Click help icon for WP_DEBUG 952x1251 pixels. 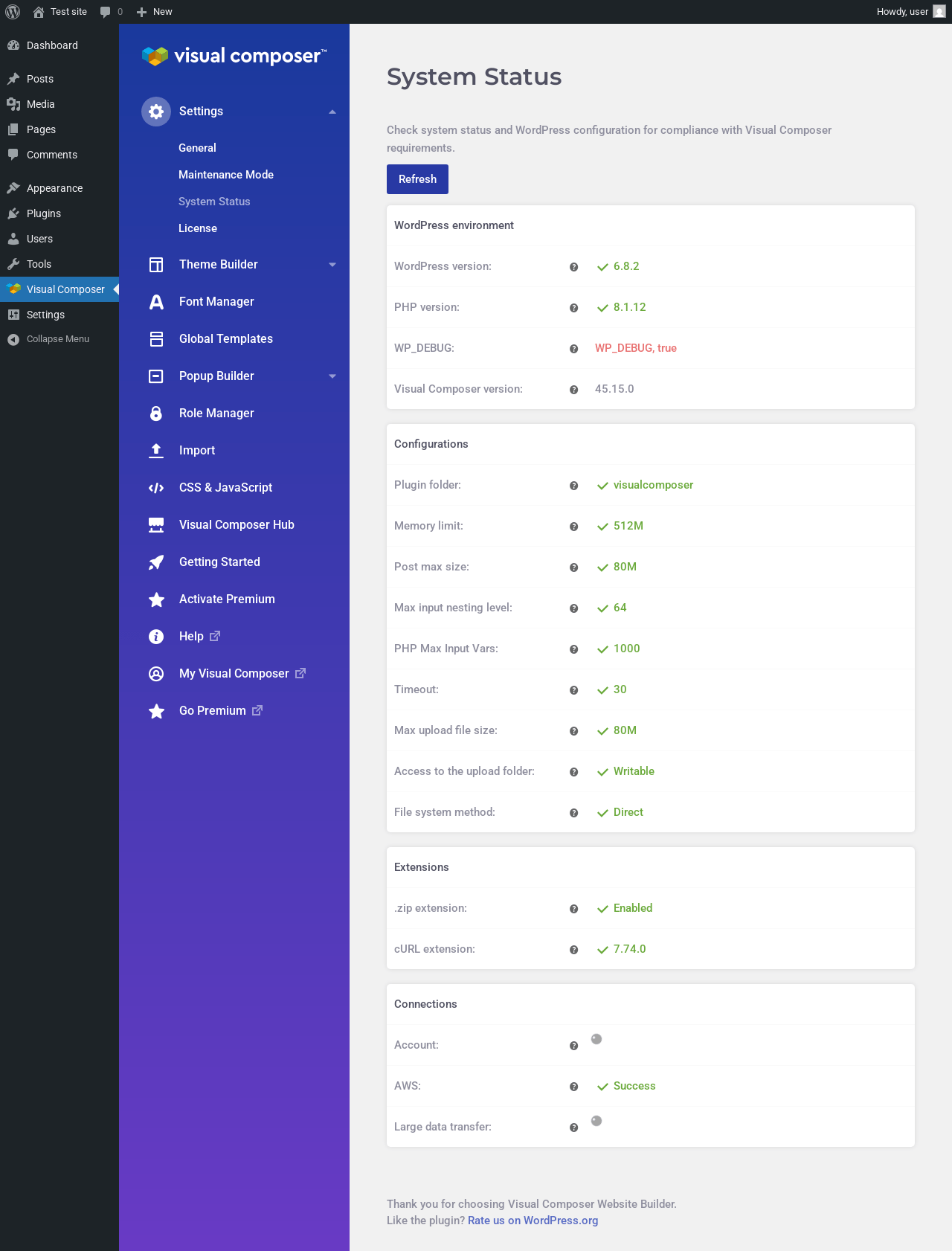(574, 349)
